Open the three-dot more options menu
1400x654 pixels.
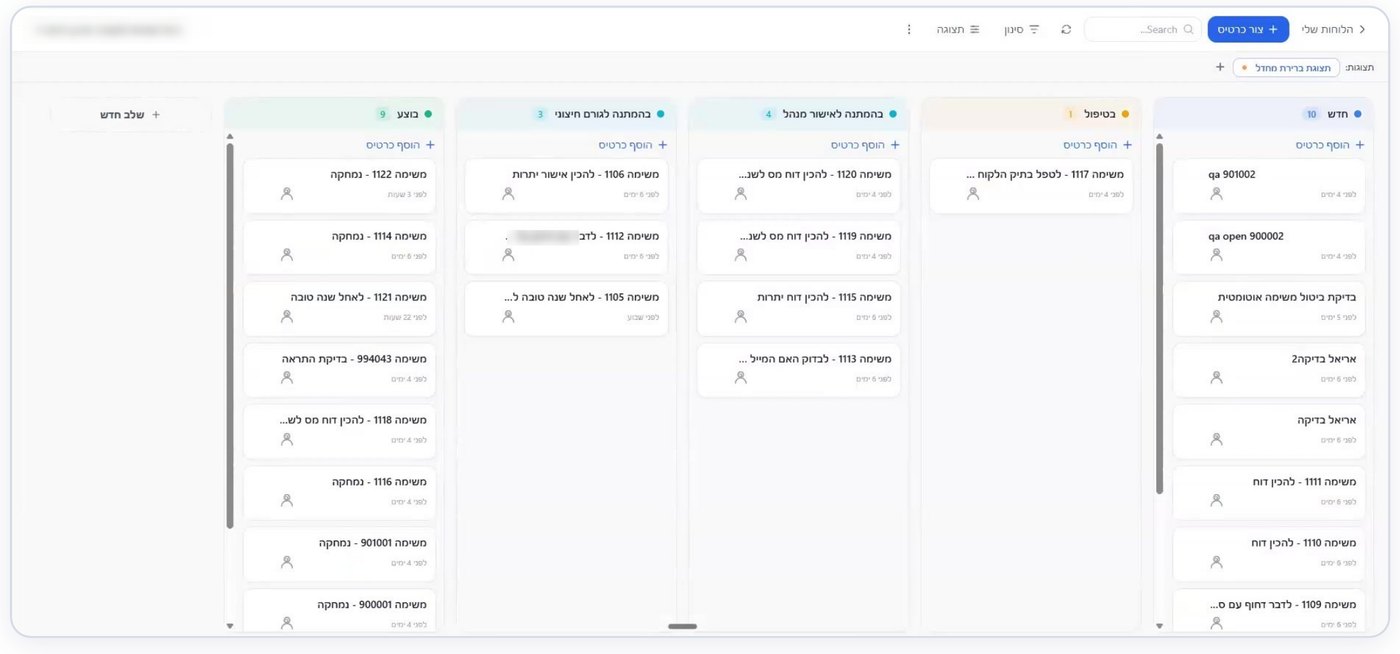[x=909, y=30]
